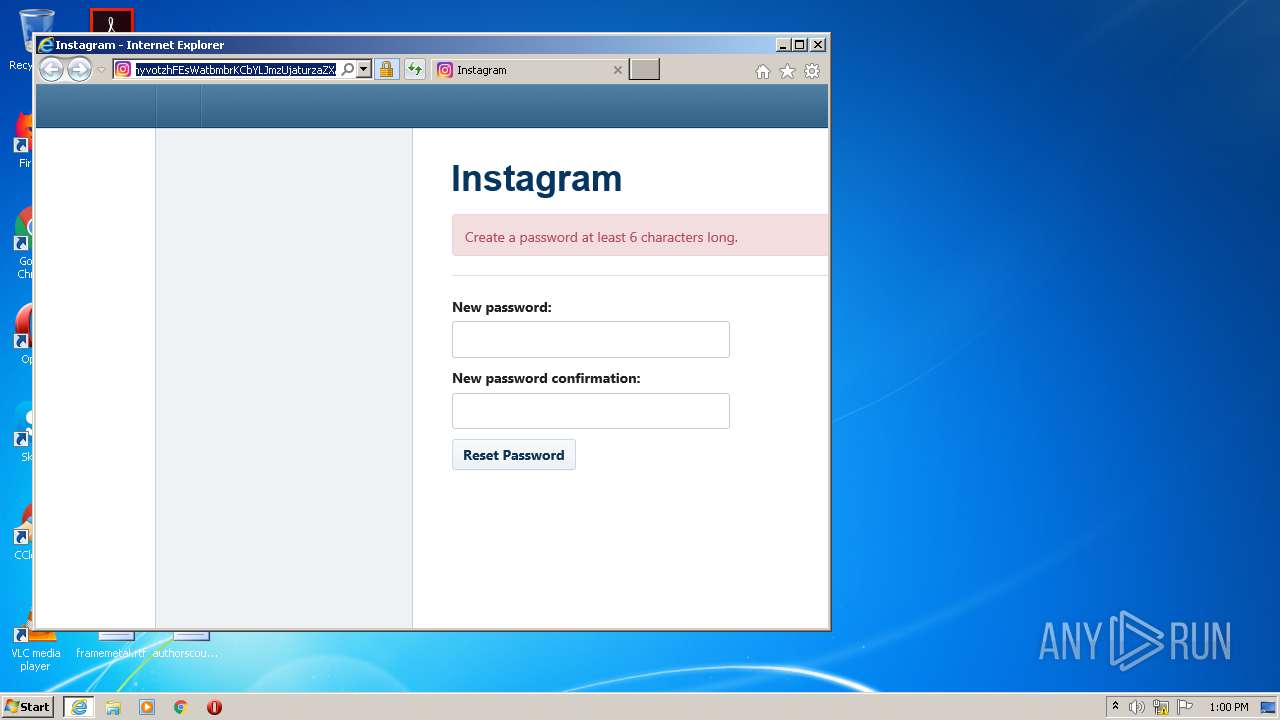Viewport: 1280px width, 720px height.
Task: Click the network tray icon
Action: (x=1161, y=707)
